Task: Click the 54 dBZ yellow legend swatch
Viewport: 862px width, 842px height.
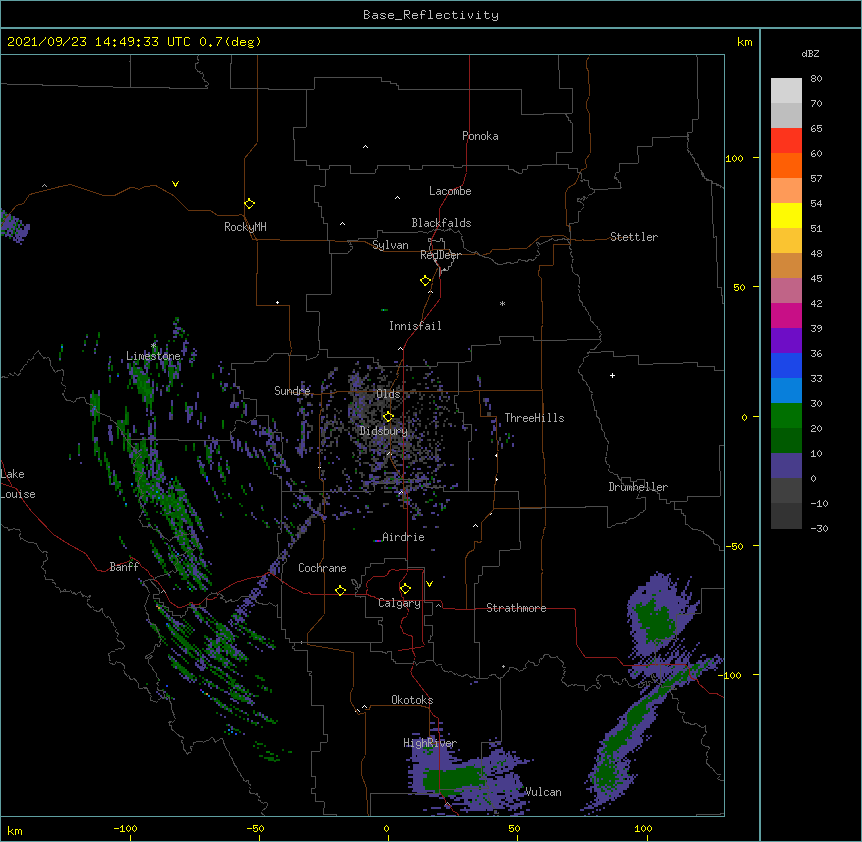Action: tap(786, 215)
